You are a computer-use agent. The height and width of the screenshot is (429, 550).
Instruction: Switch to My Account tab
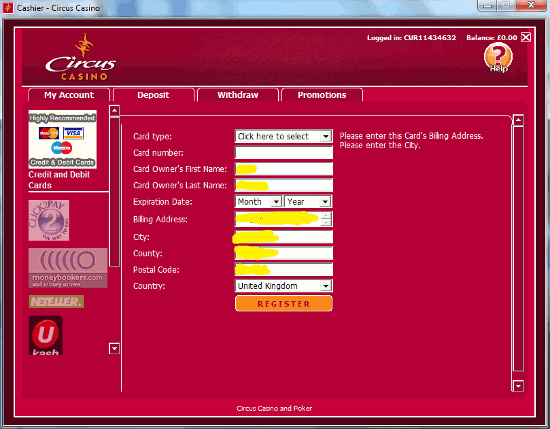click(69, 95)
